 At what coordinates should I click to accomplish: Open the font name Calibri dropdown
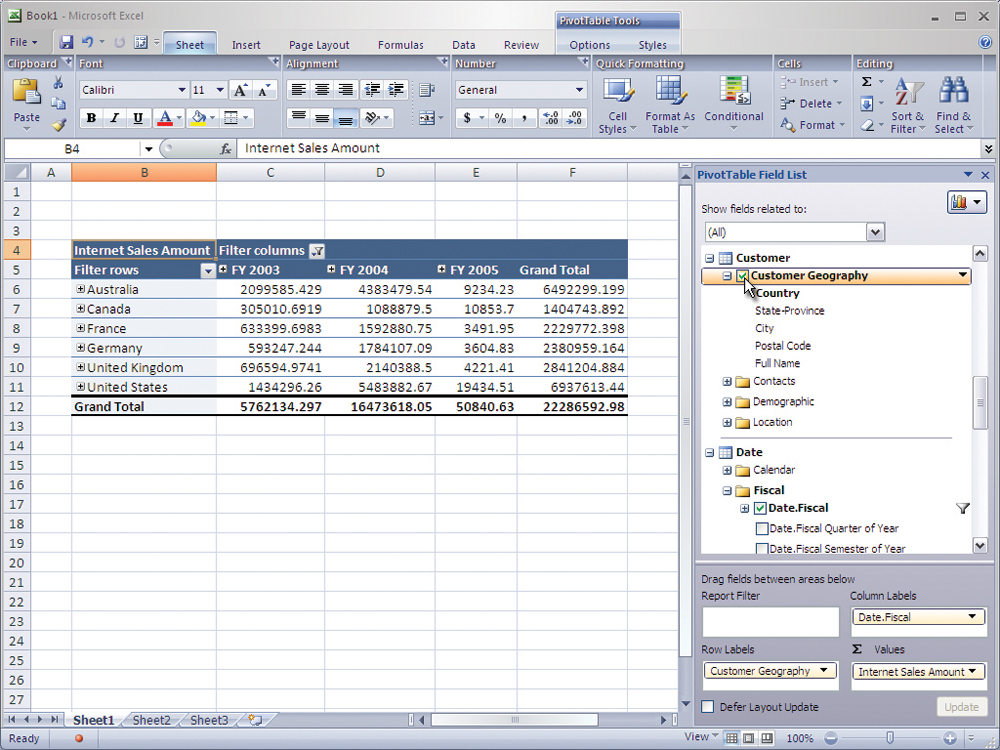click(182, 90)
